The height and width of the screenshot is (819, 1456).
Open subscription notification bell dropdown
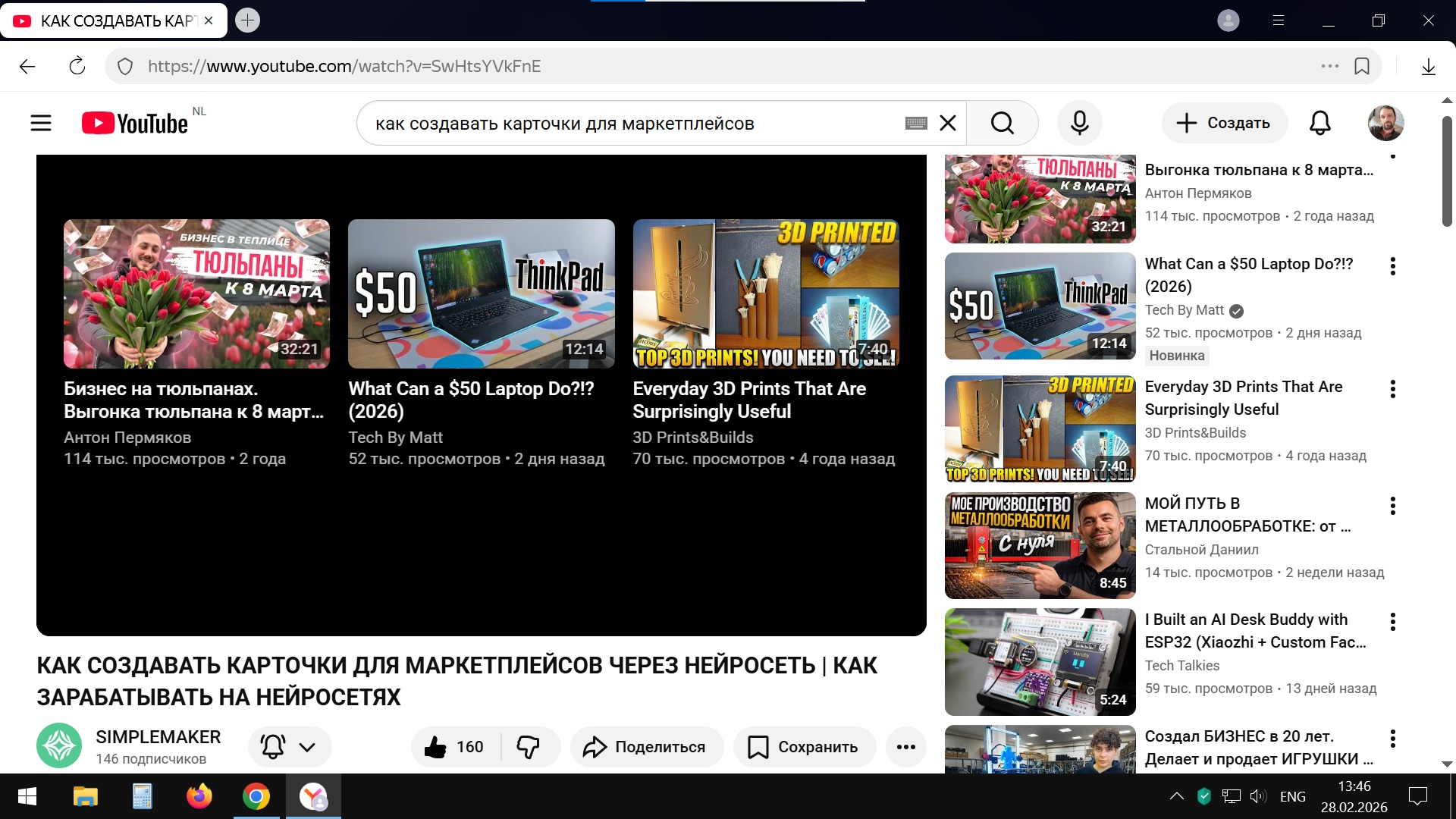tap(290, 747)
